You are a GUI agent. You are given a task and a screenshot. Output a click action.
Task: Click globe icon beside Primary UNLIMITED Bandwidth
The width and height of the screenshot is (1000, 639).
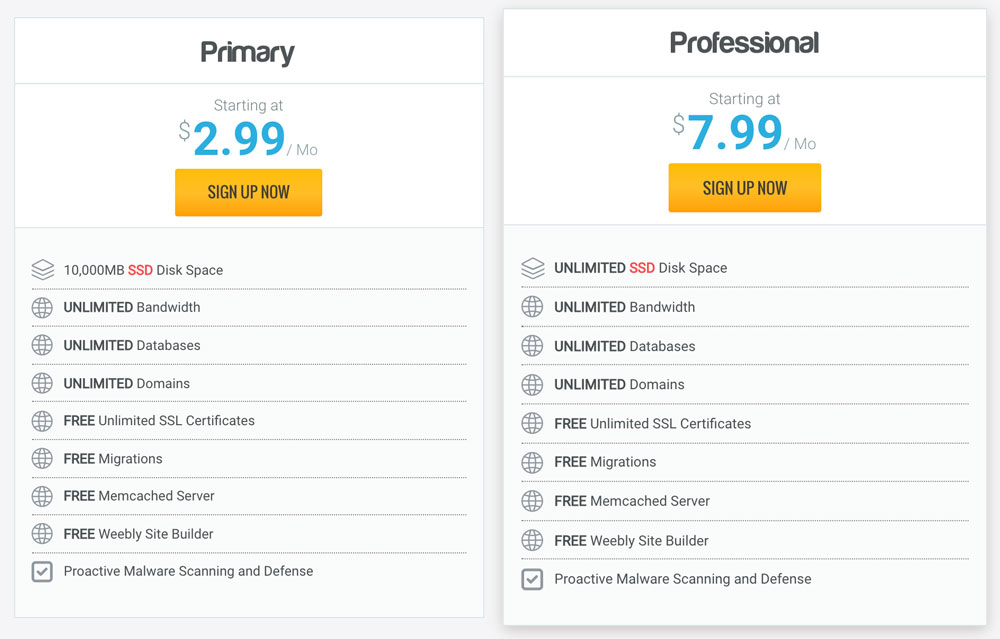42,307
